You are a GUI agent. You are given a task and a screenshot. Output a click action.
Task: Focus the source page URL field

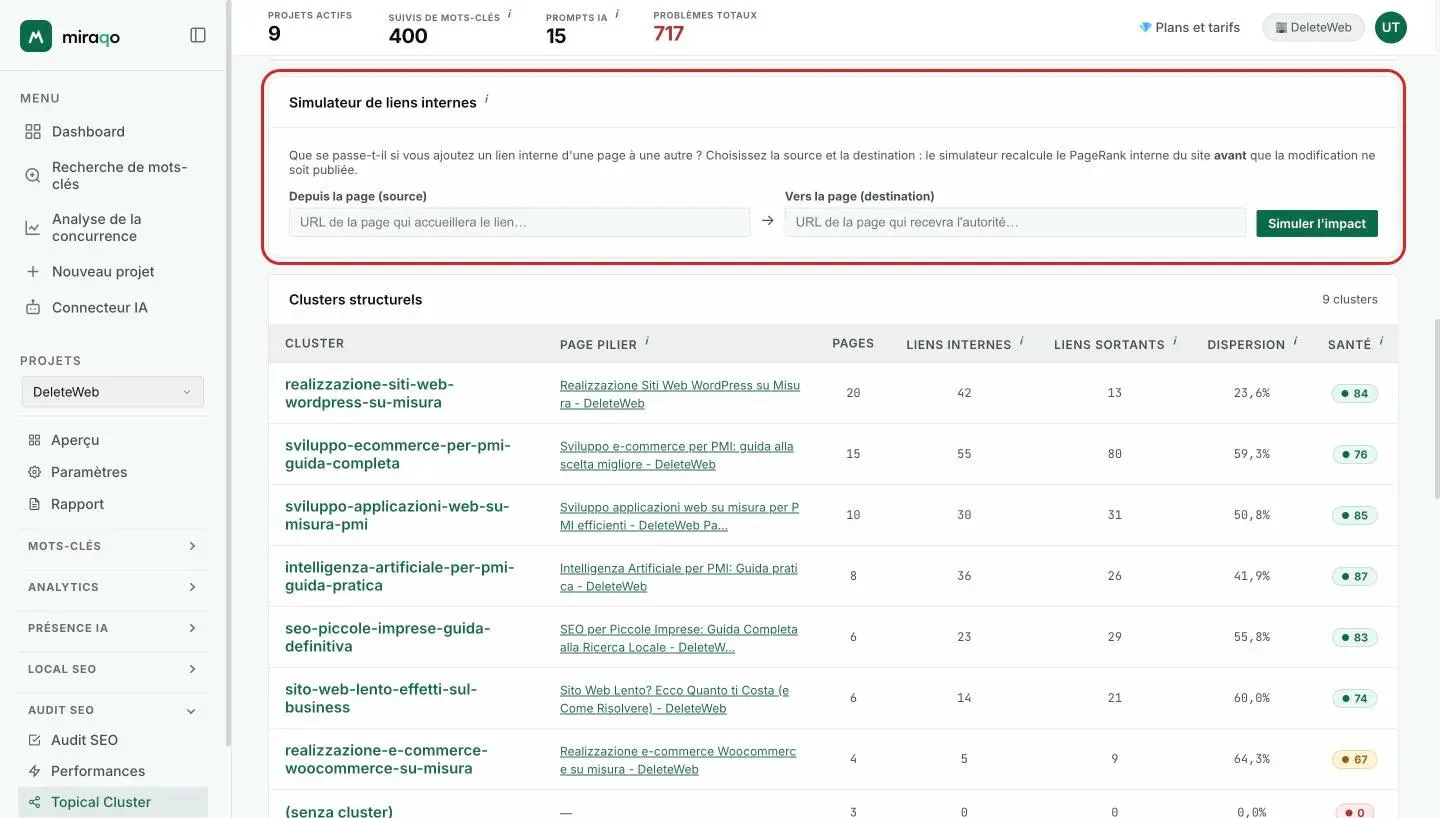click(519, 222)
